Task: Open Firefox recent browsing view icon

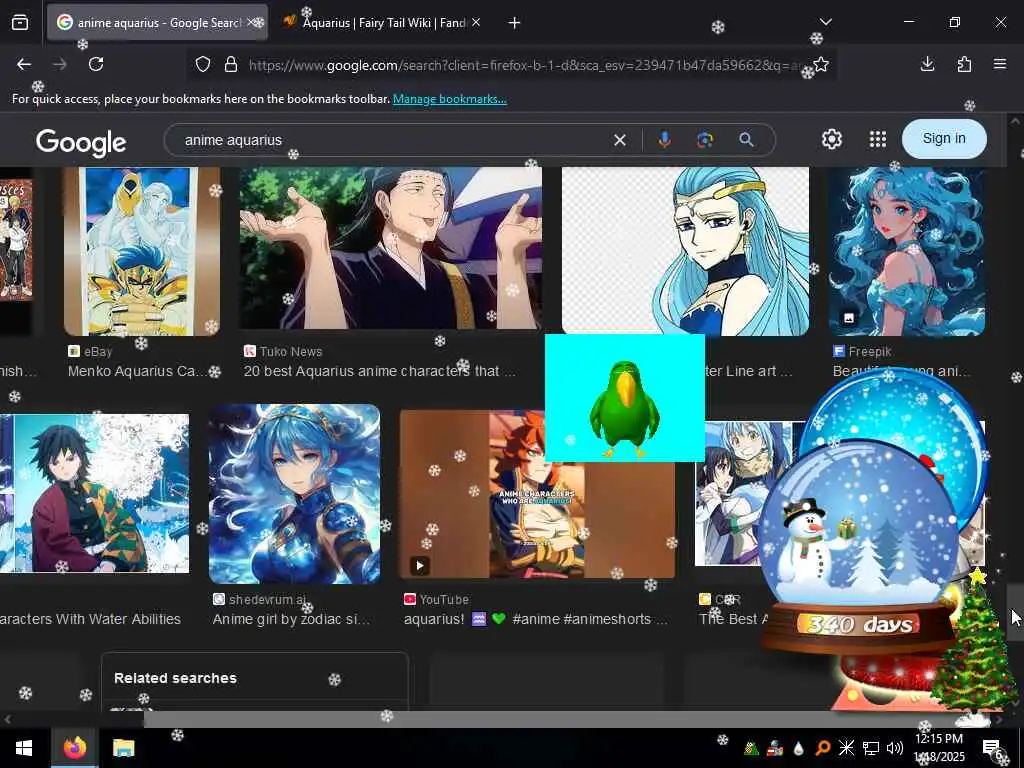Action: [x=20, y=23]
